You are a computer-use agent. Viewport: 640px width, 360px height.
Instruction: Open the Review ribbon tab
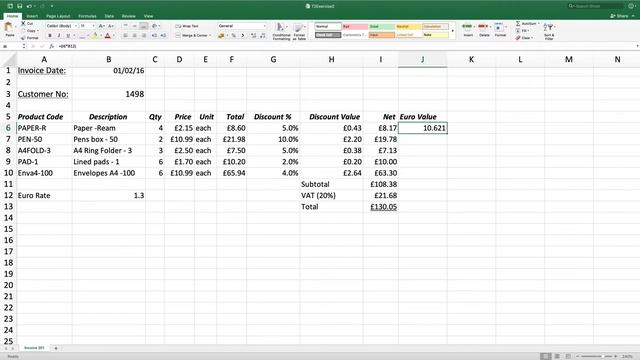[129, 16]
